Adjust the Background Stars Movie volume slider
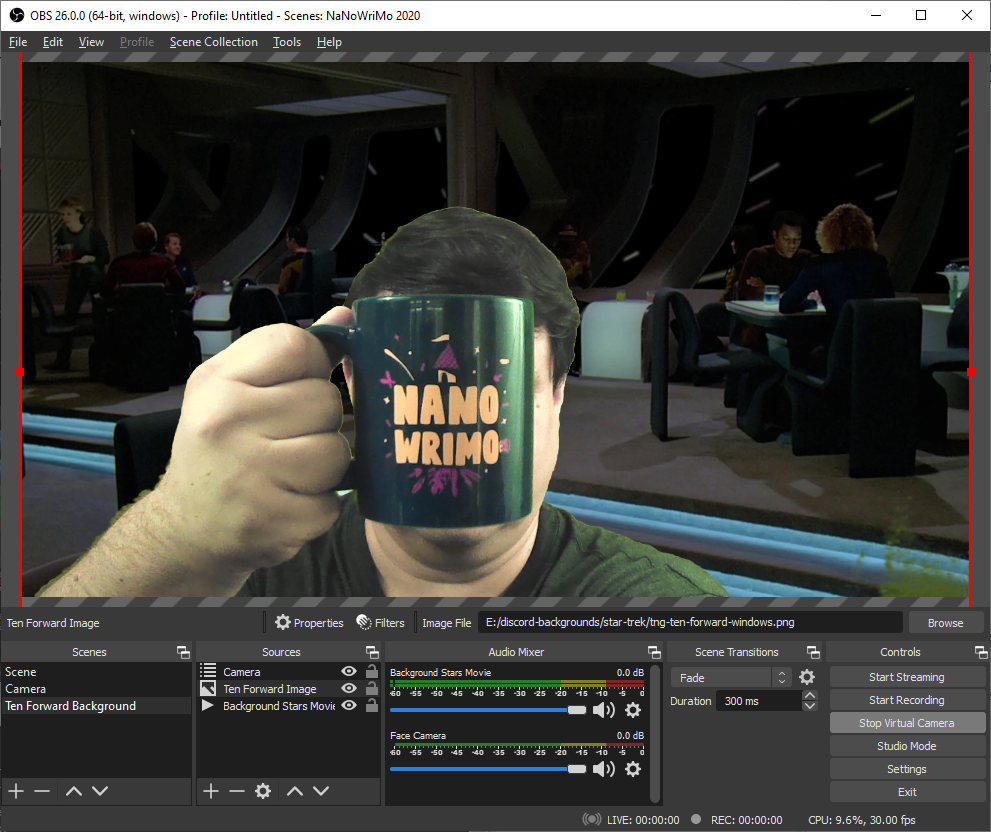The width and height of the screenshot is (991, 832). point(488,710)
